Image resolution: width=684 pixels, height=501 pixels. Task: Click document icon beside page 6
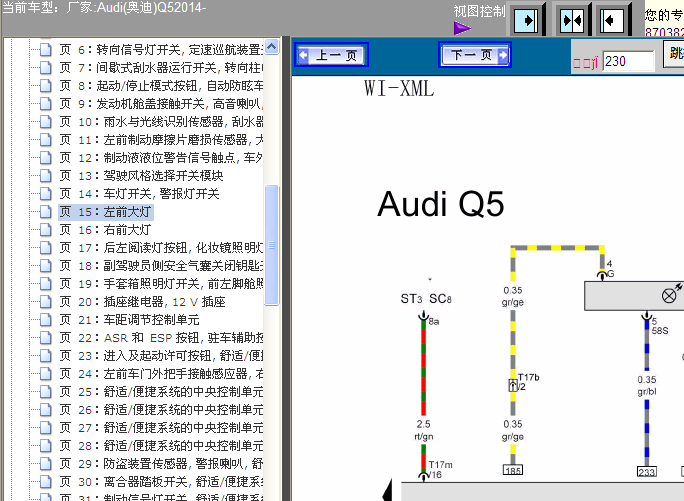pos(46,50)
